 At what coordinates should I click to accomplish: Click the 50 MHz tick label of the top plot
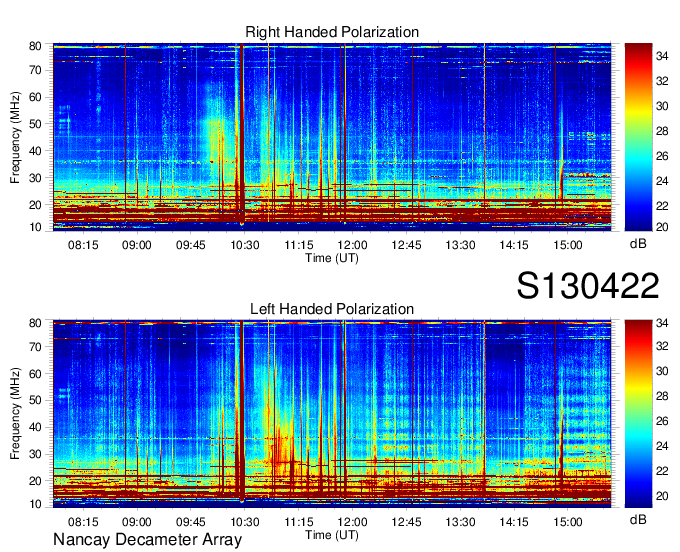point(35,124)
